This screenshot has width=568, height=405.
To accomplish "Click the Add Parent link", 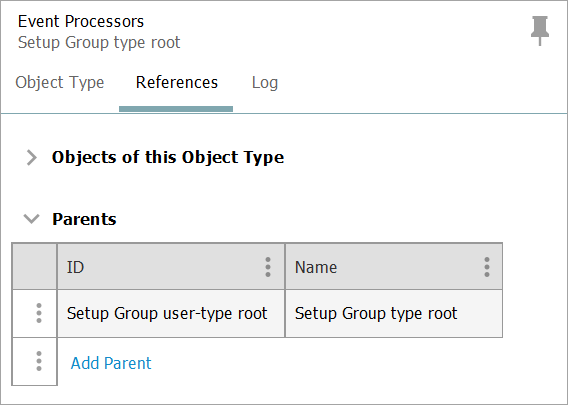I will pos(111,363).
